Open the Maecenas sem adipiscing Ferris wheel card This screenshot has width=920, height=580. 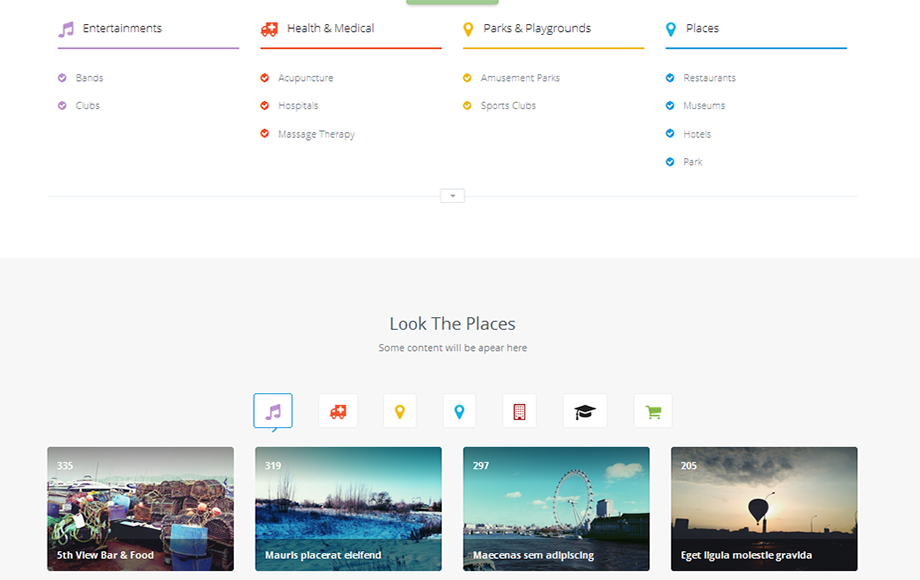coord(556,508)
